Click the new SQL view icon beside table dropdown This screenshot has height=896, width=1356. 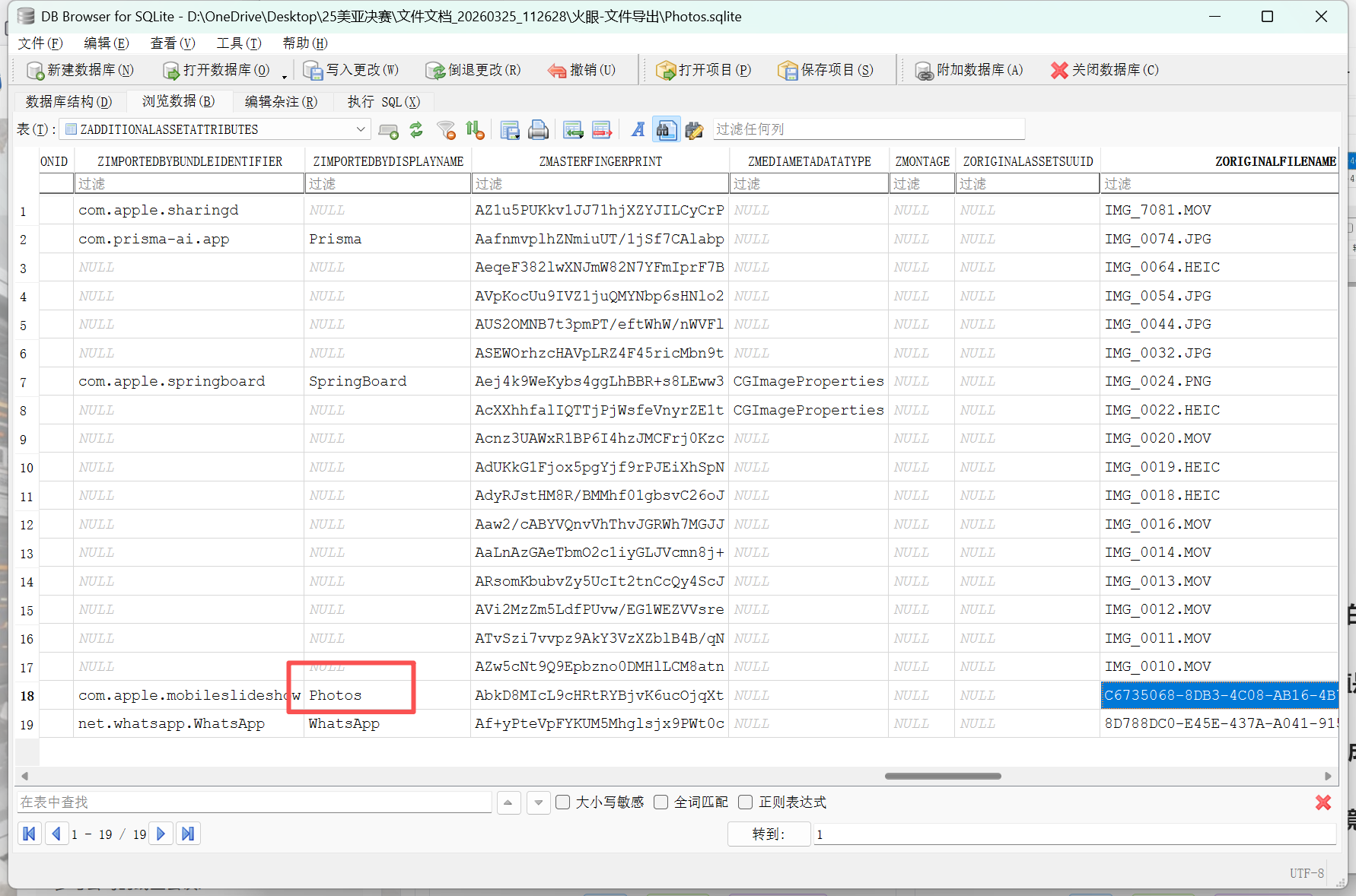click(x=388, y=131)
